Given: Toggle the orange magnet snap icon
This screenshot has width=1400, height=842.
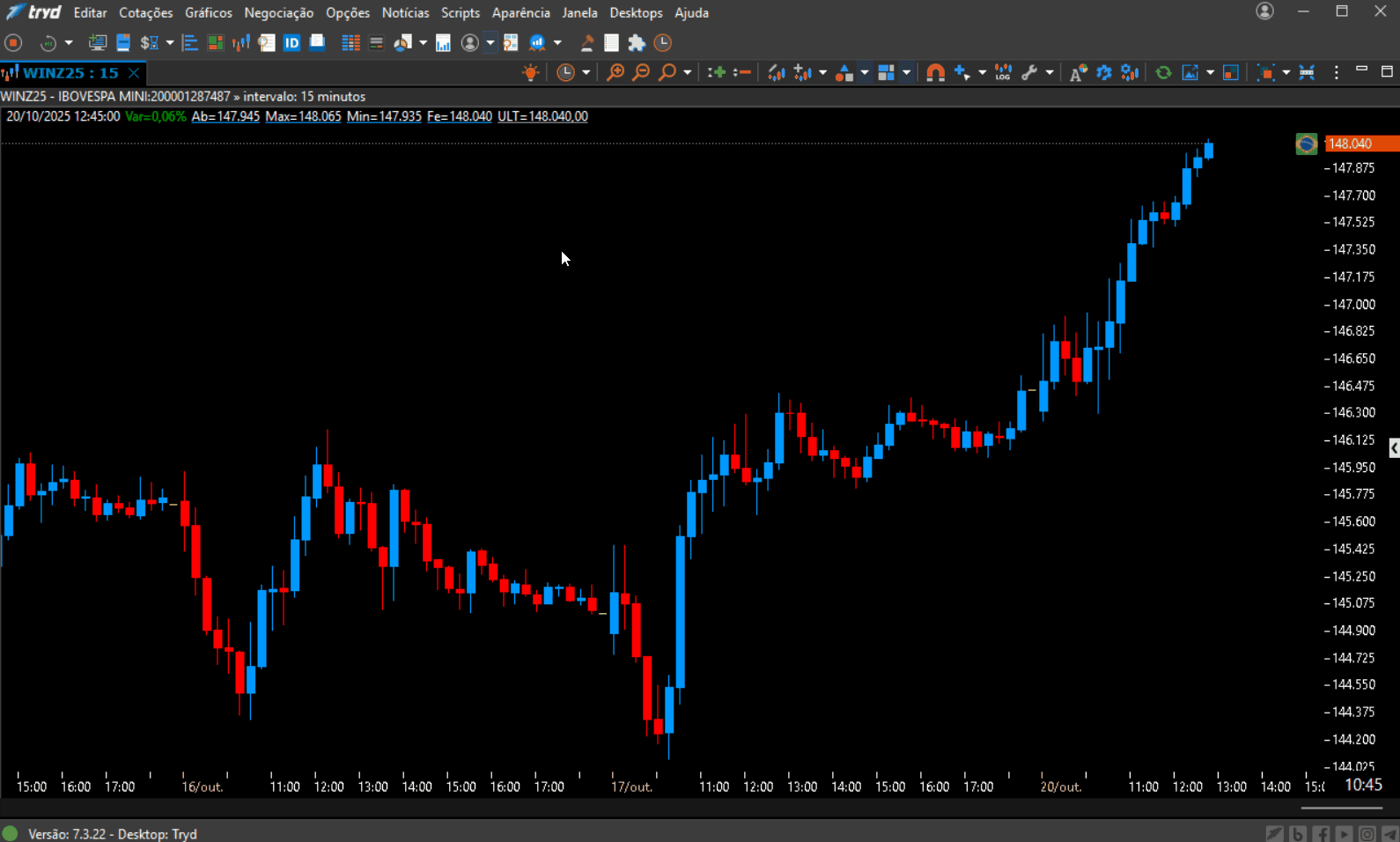Looking at the screenshot, I should pos(936,73).
